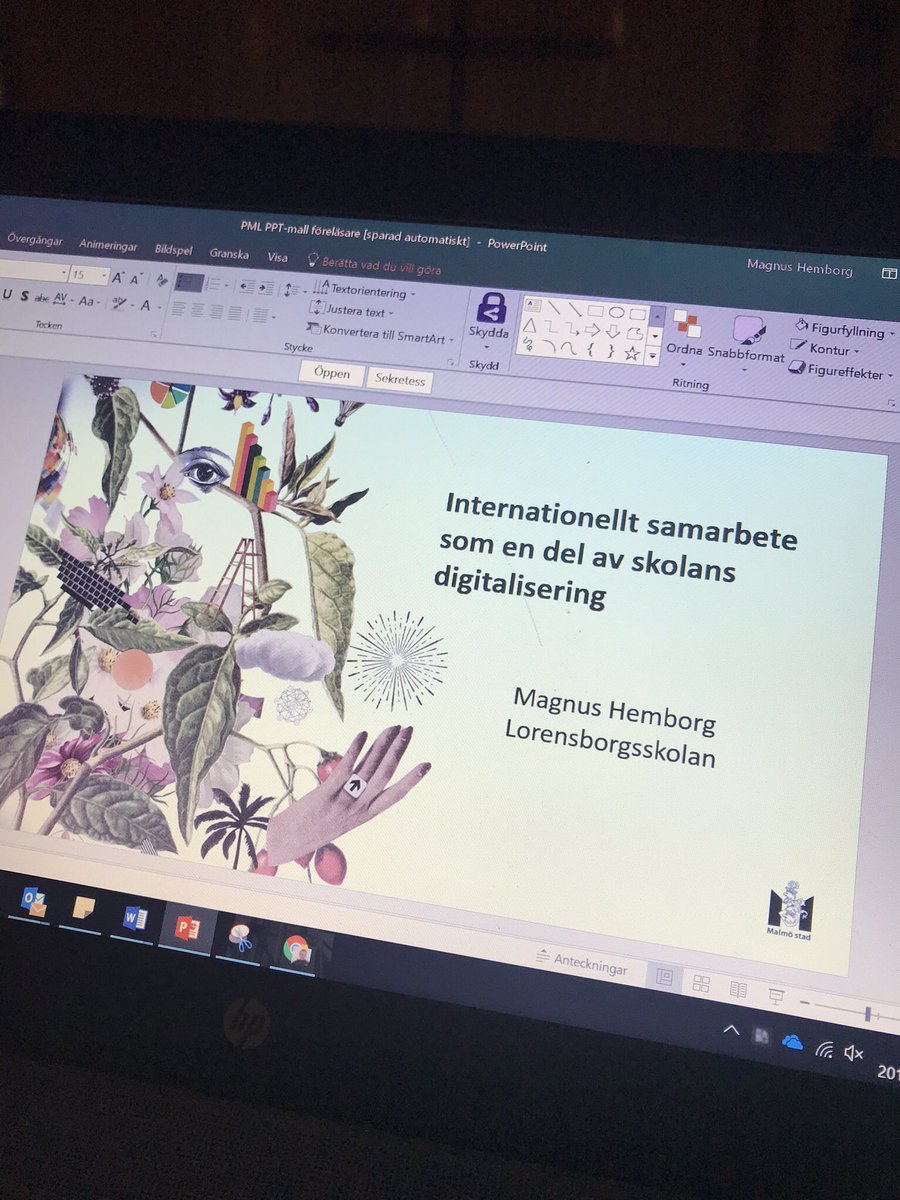Select the right arrow shape in gallery
Viewport: 900px width, 1200px height.
[592, 330]
